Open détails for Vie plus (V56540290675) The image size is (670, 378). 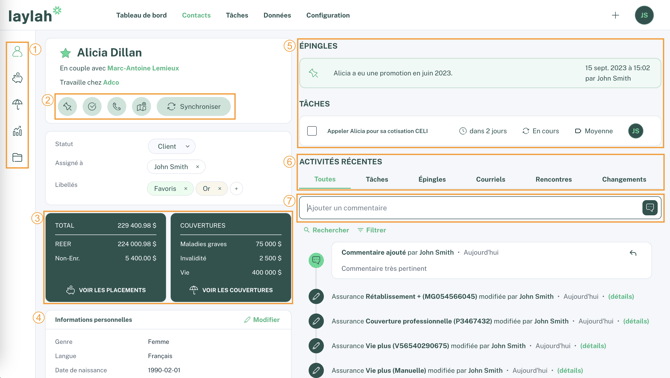point(593,346)
